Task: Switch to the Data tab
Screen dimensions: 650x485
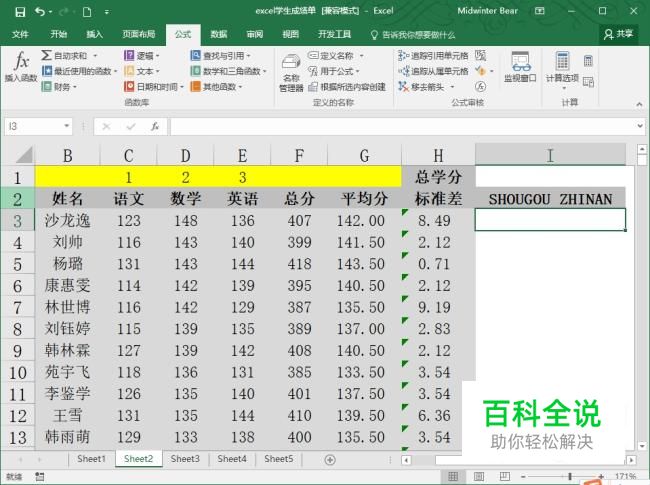Action: [218, 34]
